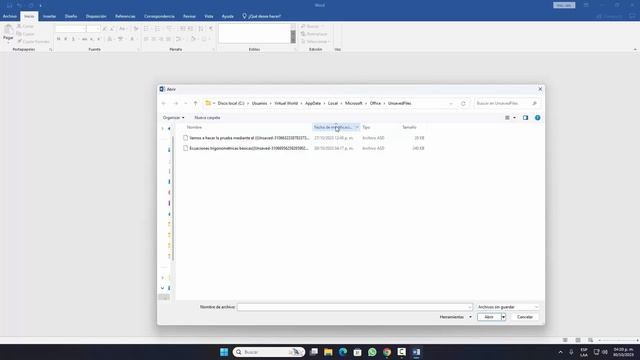This screenshot has height=360, width=640.
Task: Click the Nombre de archivo input field
Action: click(x=355, y=307)
